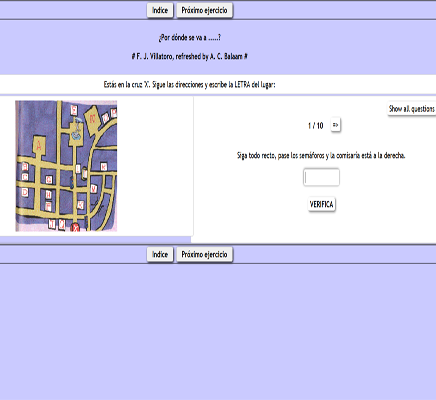Screen dimensions: 436x400
Task: Click the letter B marker on map
Action: pos(25,167)
